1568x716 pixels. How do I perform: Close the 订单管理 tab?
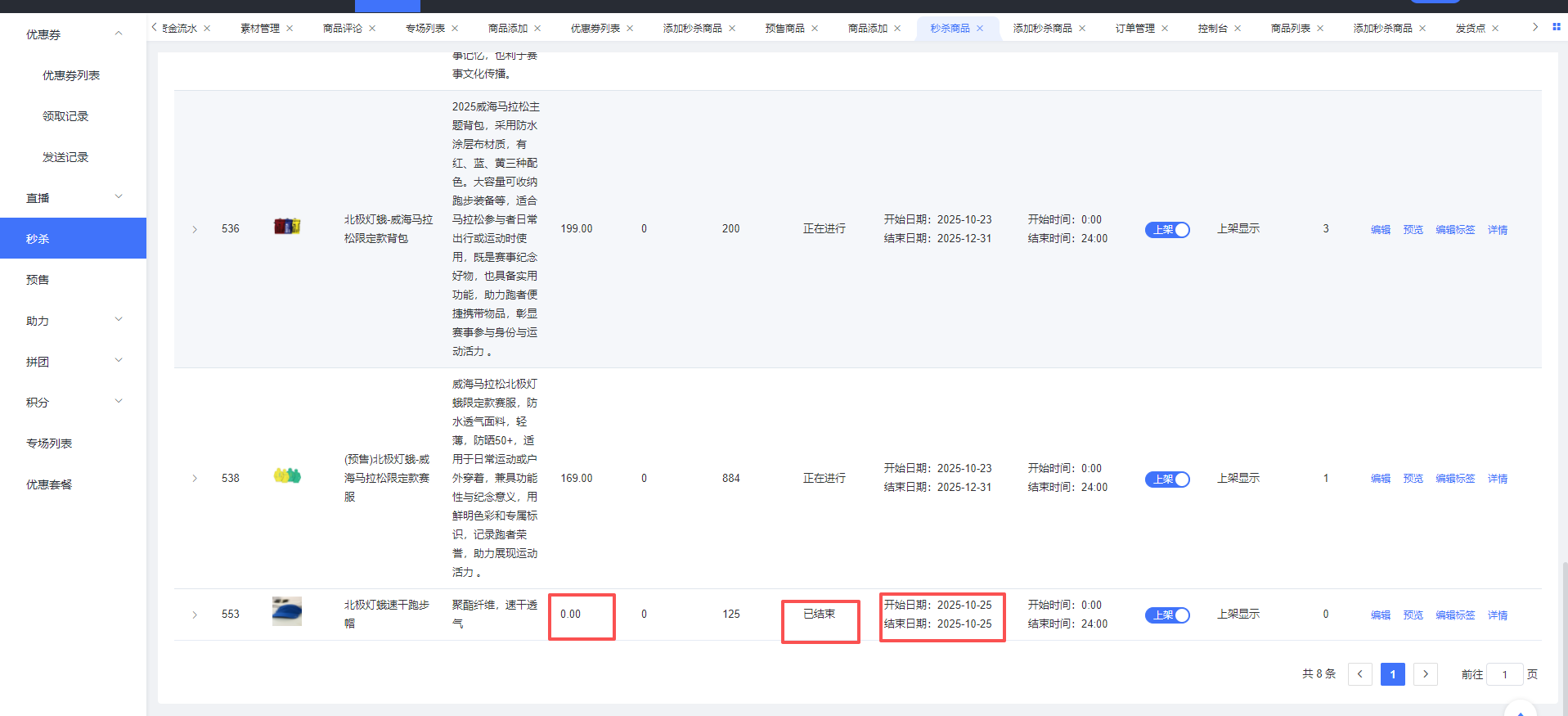tap(1165, 29)
